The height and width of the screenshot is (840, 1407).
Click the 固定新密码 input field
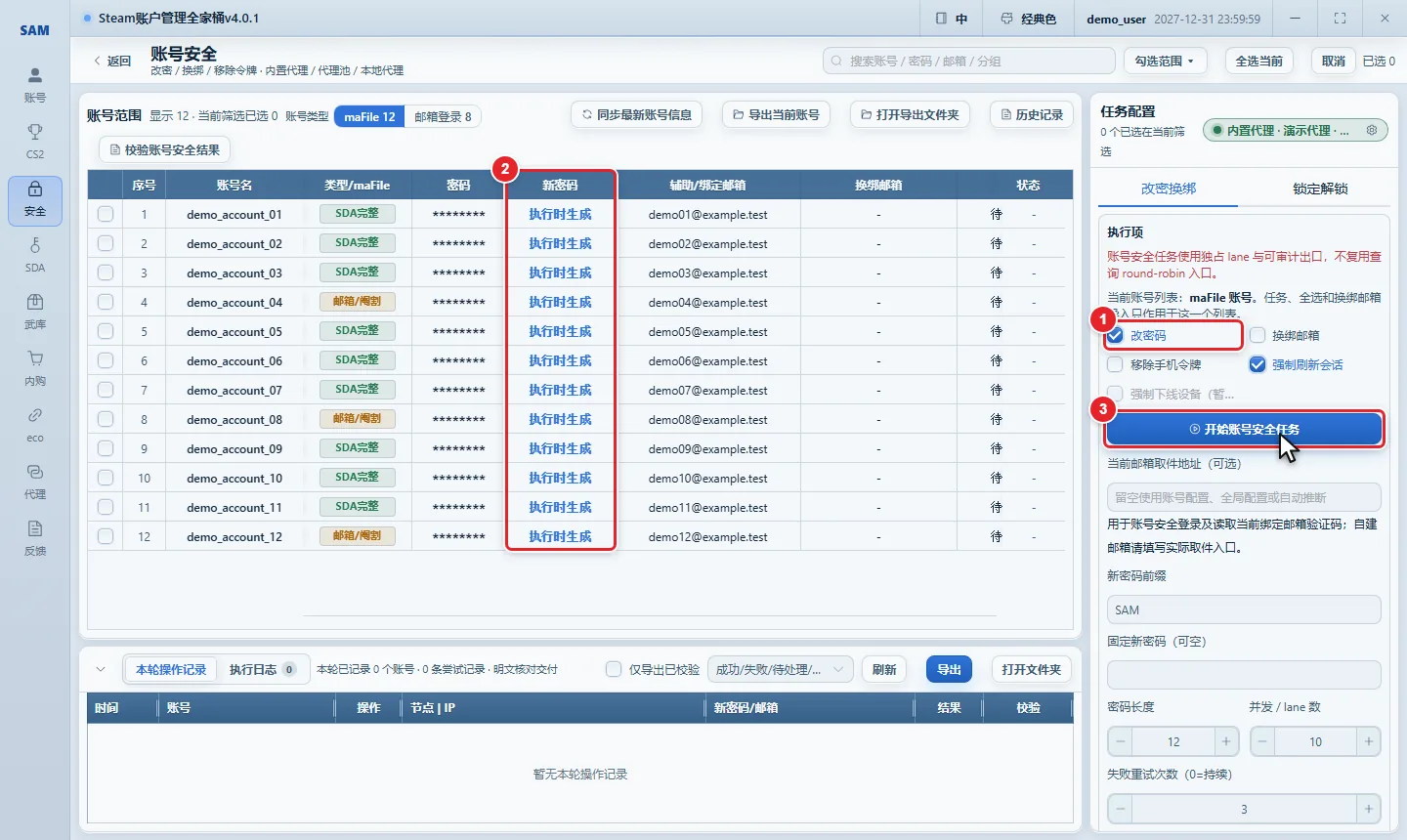1244,675
